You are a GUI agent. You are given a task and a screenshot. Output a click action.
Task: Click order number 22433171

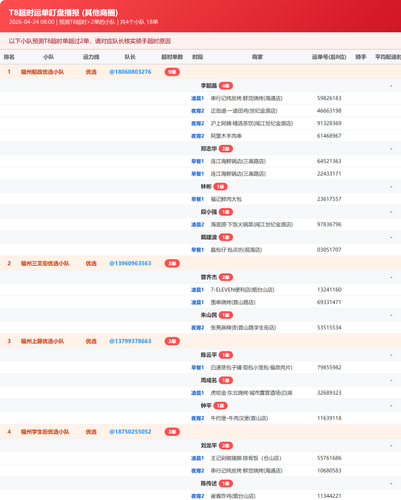click(329, 174)
